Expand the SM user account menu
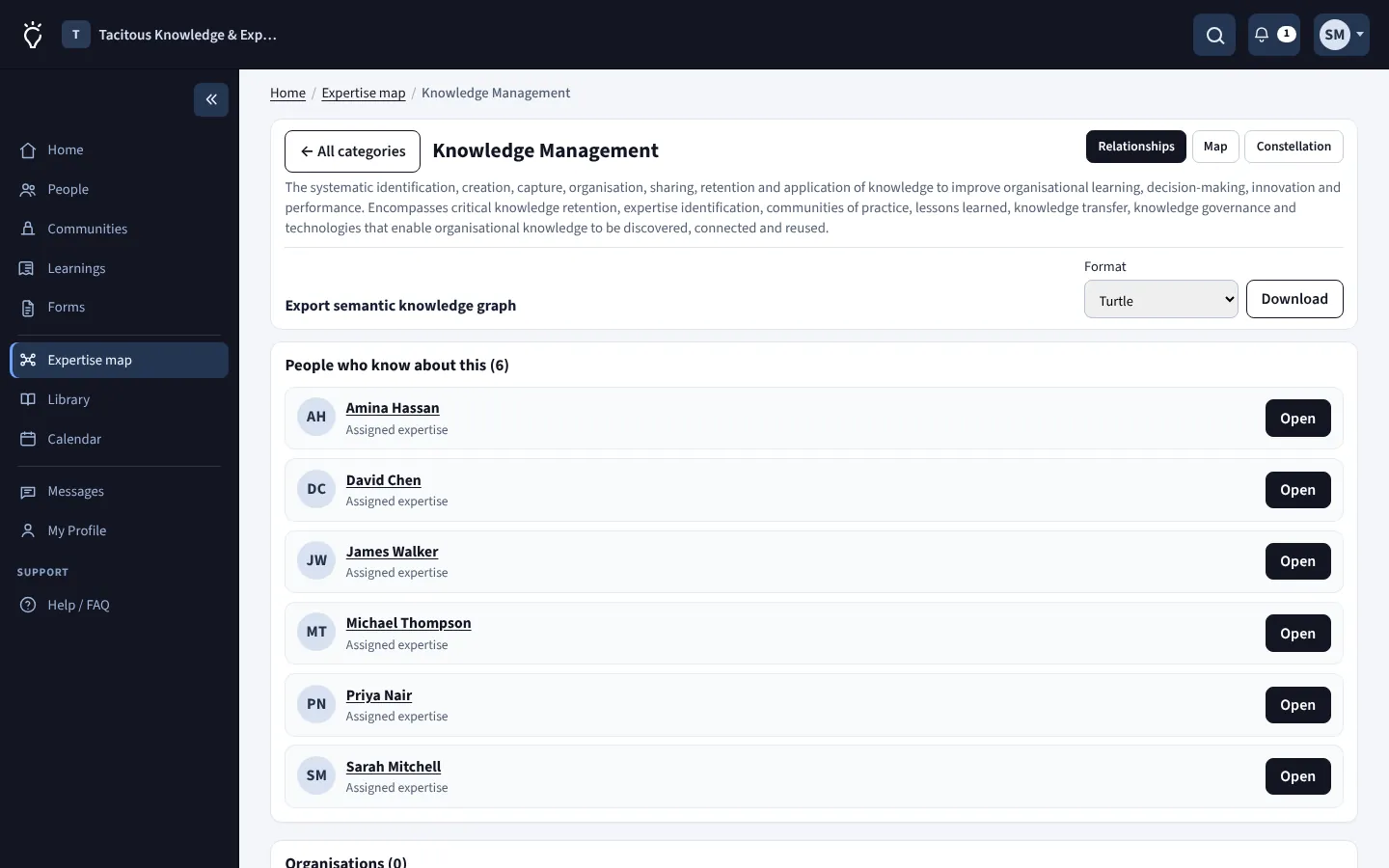 coord(1342,35)
